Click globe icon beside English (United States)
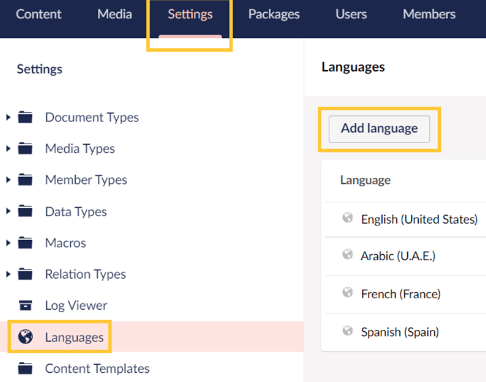 (347, 218)
